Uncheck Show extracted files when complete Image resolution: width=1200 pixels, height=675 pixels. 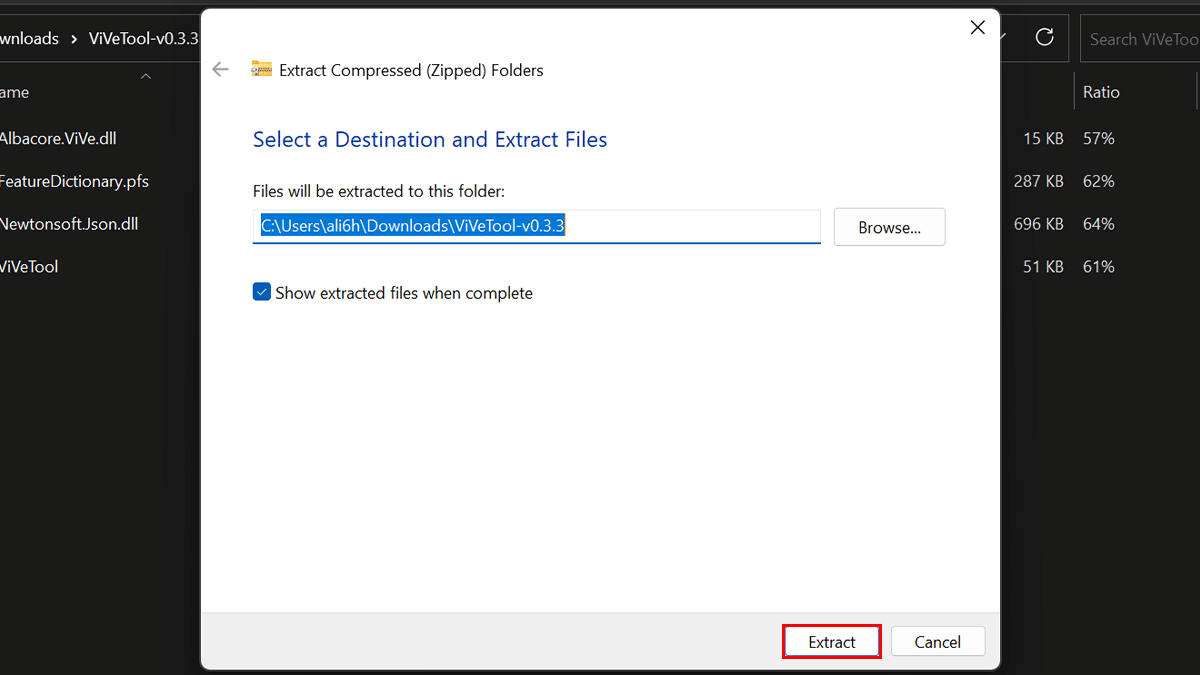pos(262,292)
